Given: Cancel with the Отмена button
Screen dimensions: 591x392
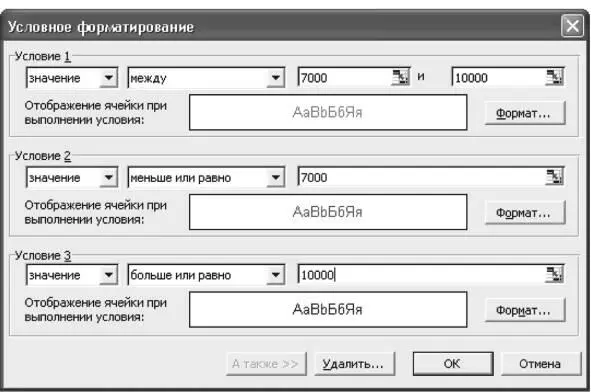Looking at the screenshot, I should pyautogui.click(x=540, y=364).
